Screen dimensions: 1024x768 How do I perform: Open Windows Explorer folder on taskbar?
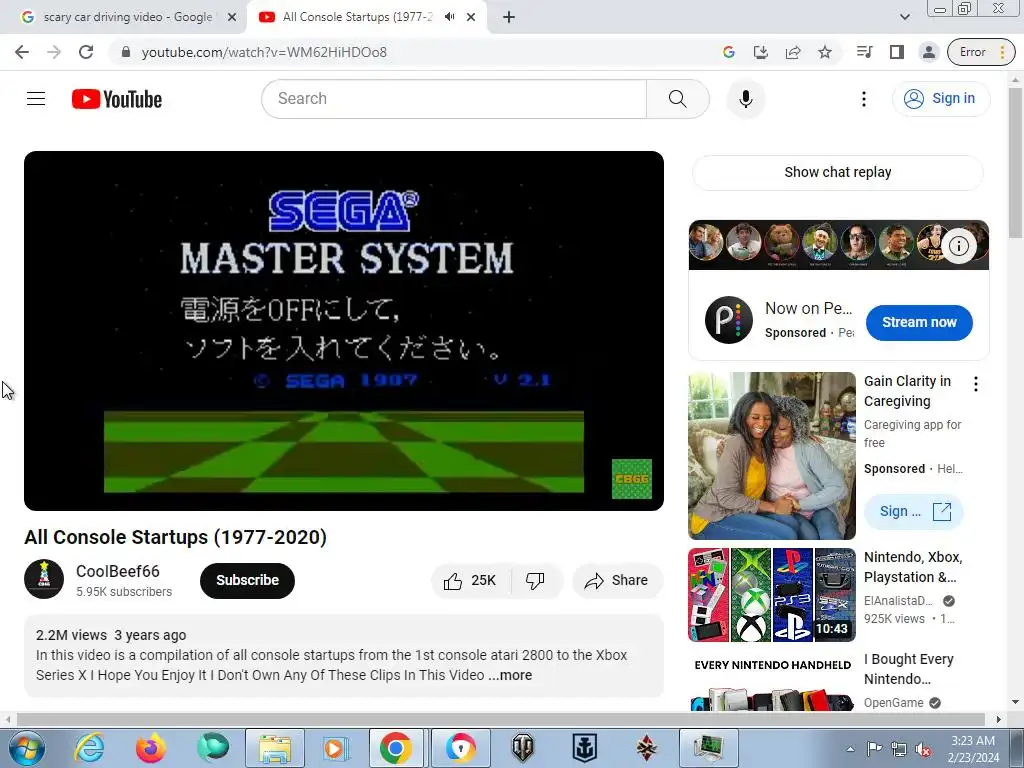274,748
